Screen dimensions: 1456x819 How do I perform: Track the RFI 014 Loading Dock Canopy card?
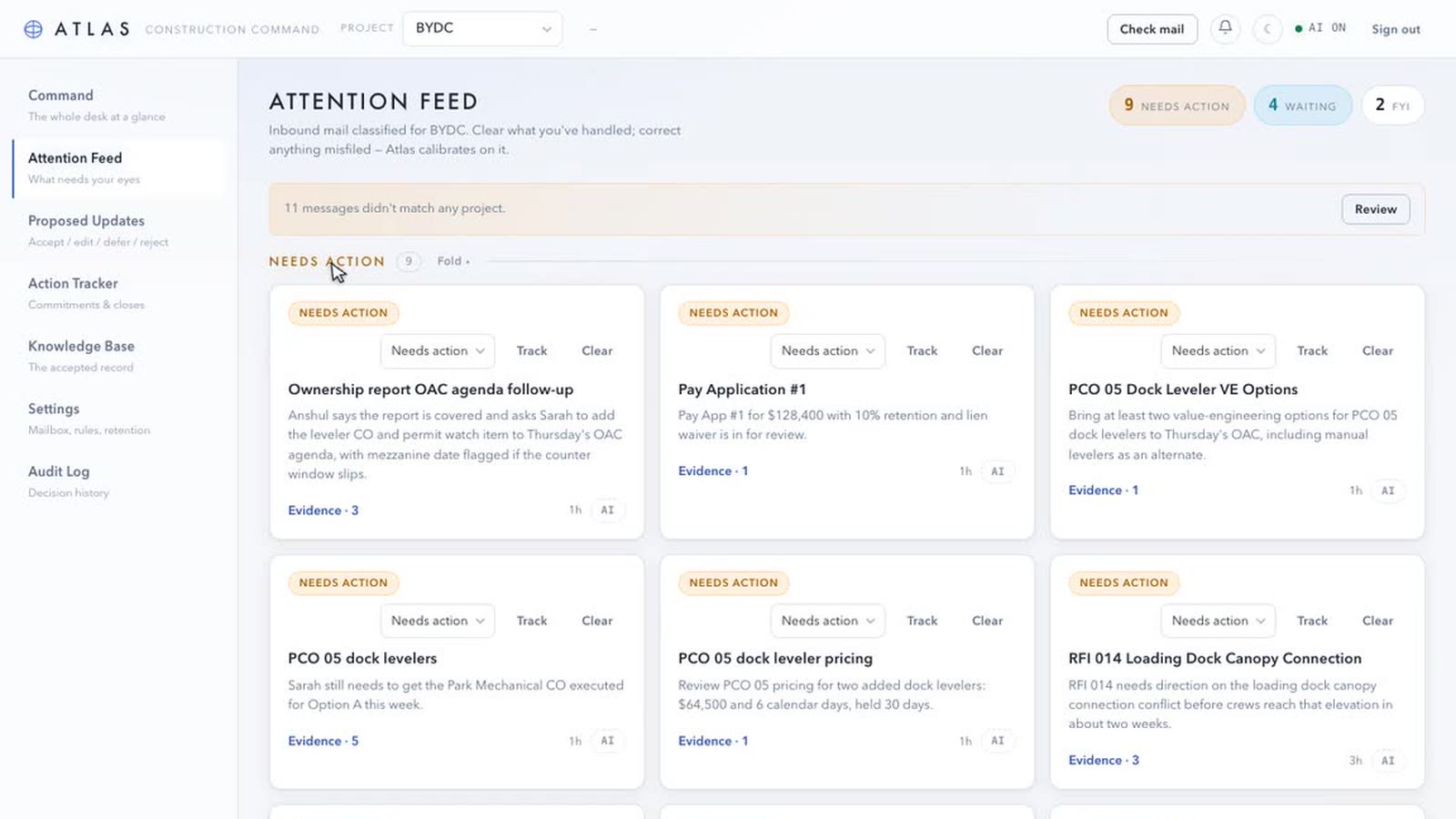pos(1312,621)
